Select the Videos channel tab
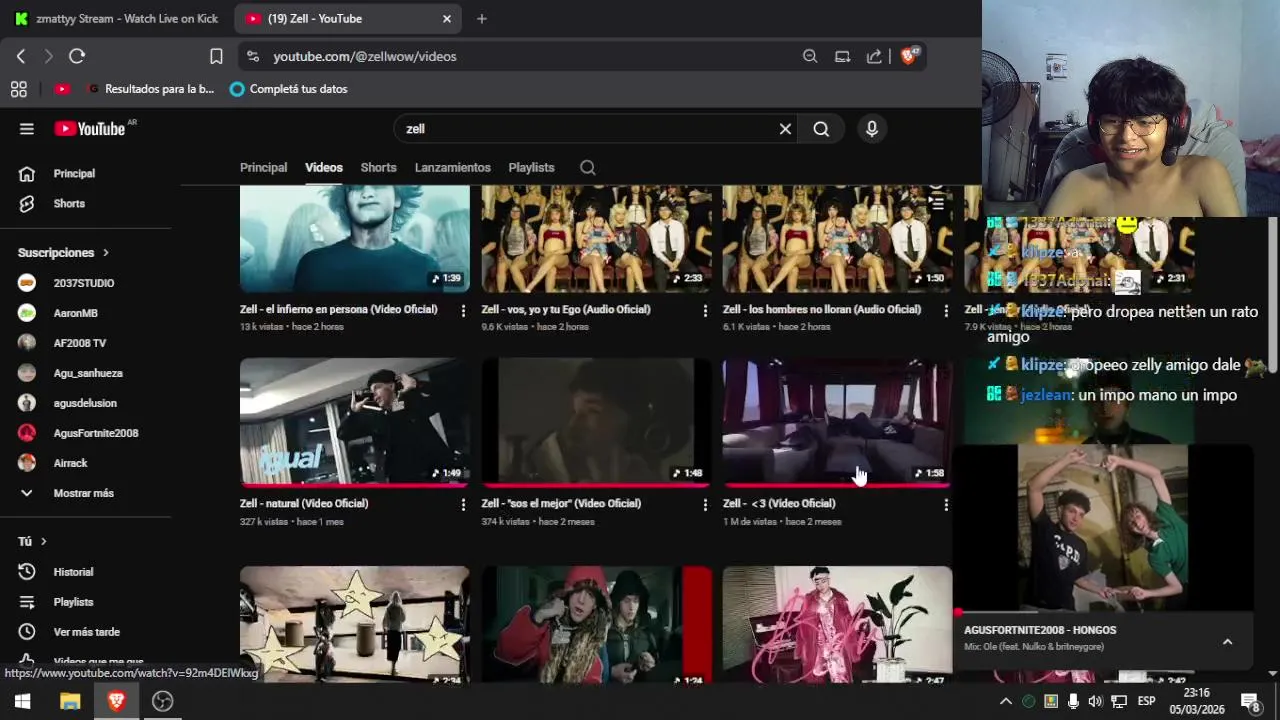Viewport: 1280px width, 720px height. pyautogui.click(x=324, y=167)
